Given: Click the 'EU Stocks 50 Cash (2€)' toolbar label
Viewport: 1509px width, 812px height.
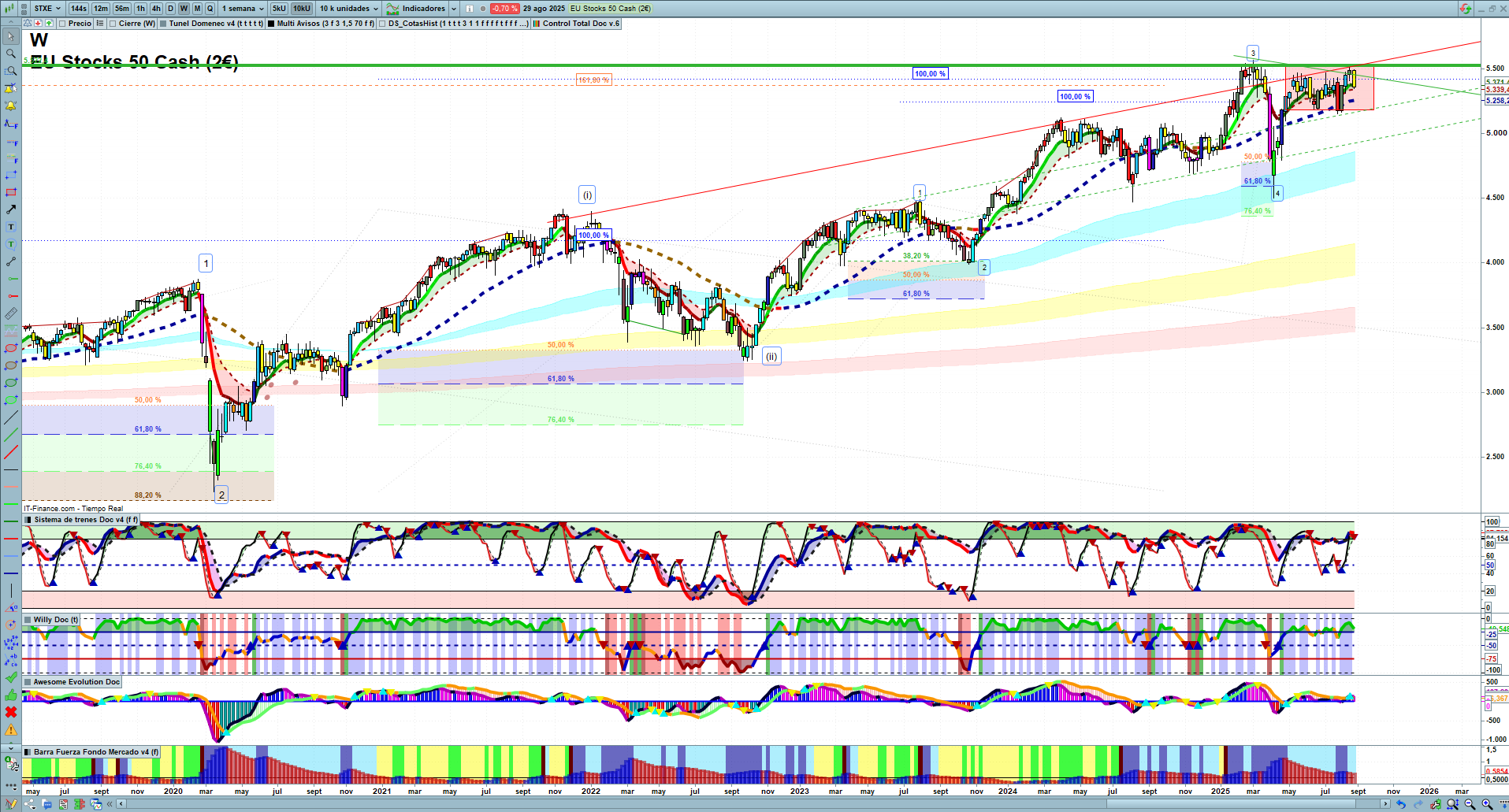Looking at the screenshot, I should coord(611,9).
